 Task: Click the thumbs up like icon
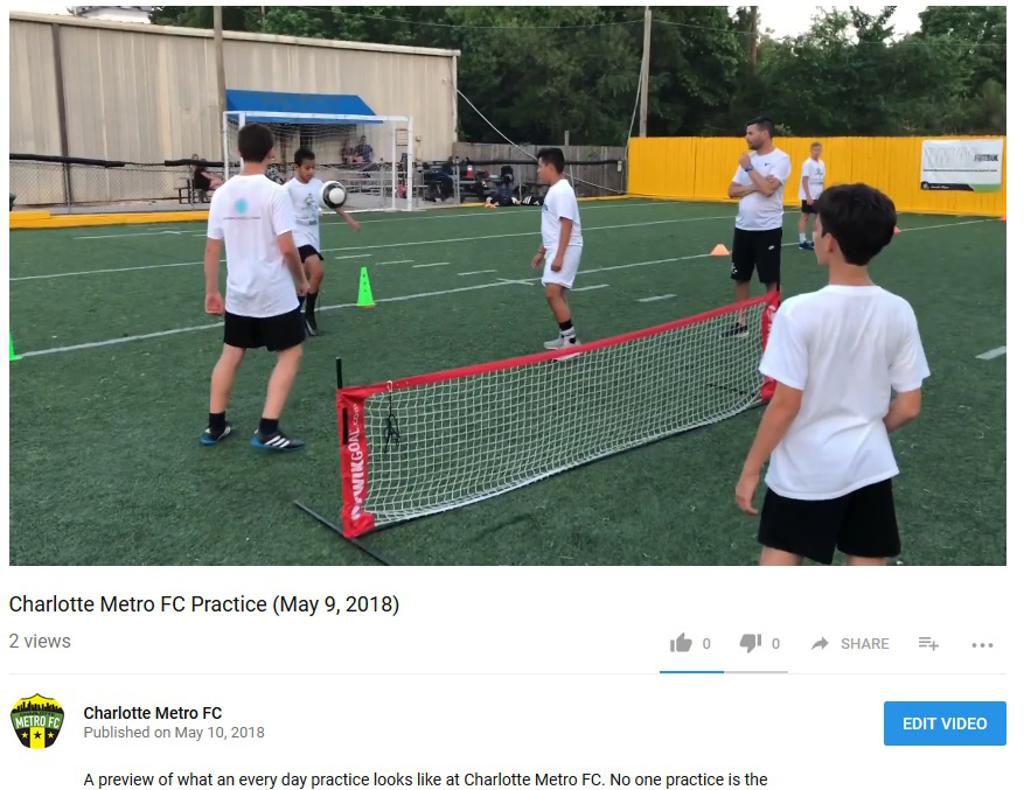(680, 643)
